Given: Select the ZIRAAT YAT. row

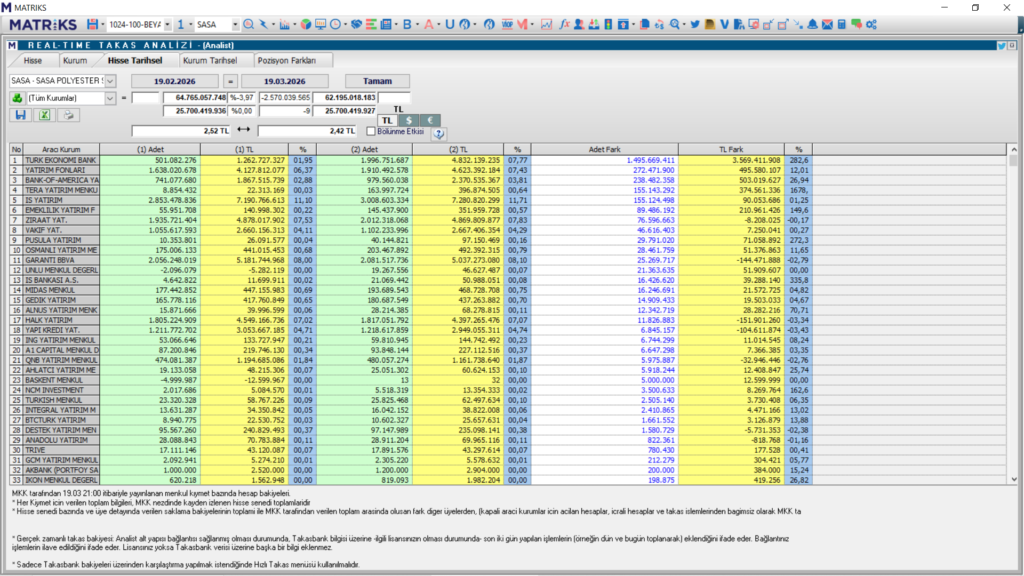Looking at the screenshot, I should (x=410, y=220).
